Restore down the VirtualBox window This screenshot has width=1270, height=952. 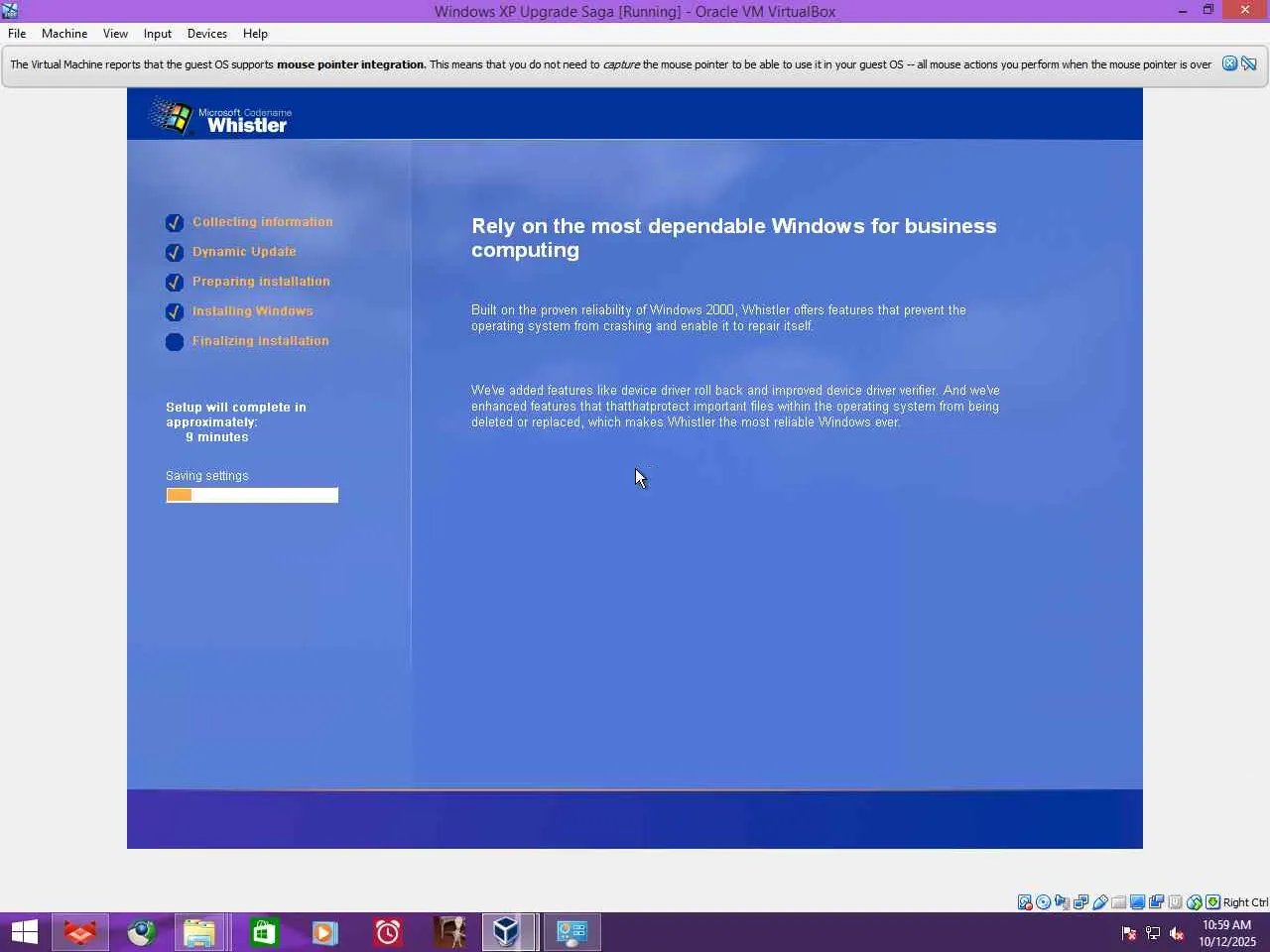[x=1208, y=11]
